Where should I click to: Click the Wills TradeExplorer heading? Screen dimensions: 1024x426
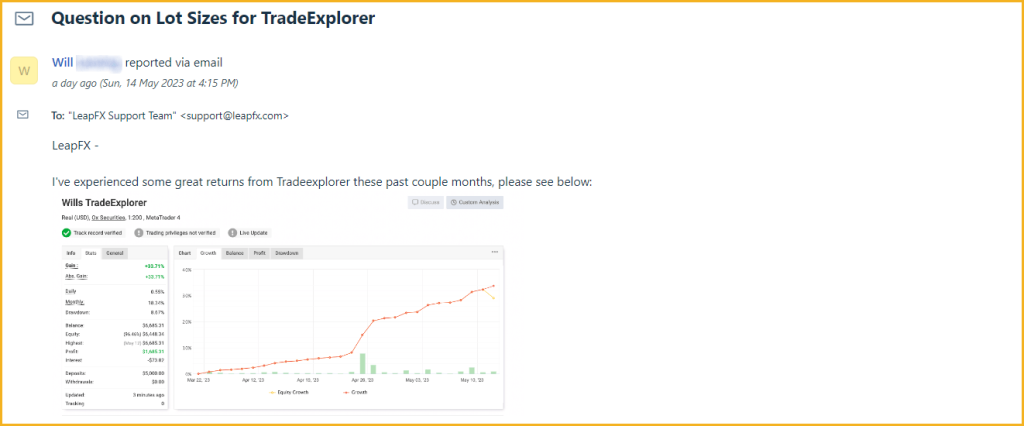[104, 203]
